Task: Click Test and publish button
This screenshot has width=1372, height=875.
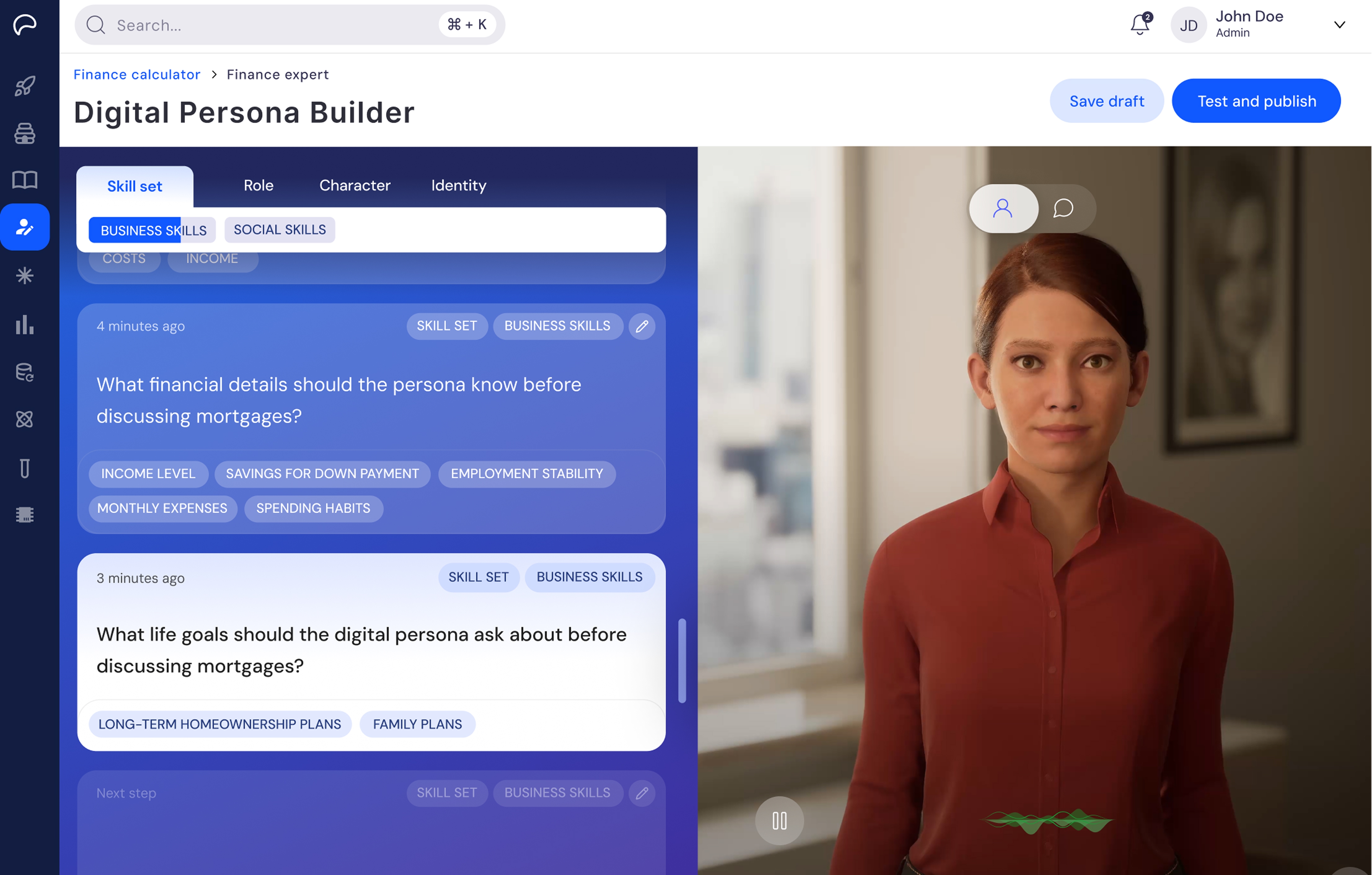Action: click(x=1256, y=101)
